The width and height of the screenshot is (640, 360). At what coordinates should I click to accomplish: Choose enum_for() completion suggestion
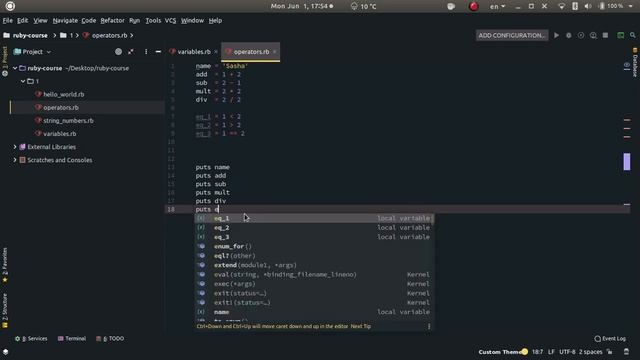[313, 247]
